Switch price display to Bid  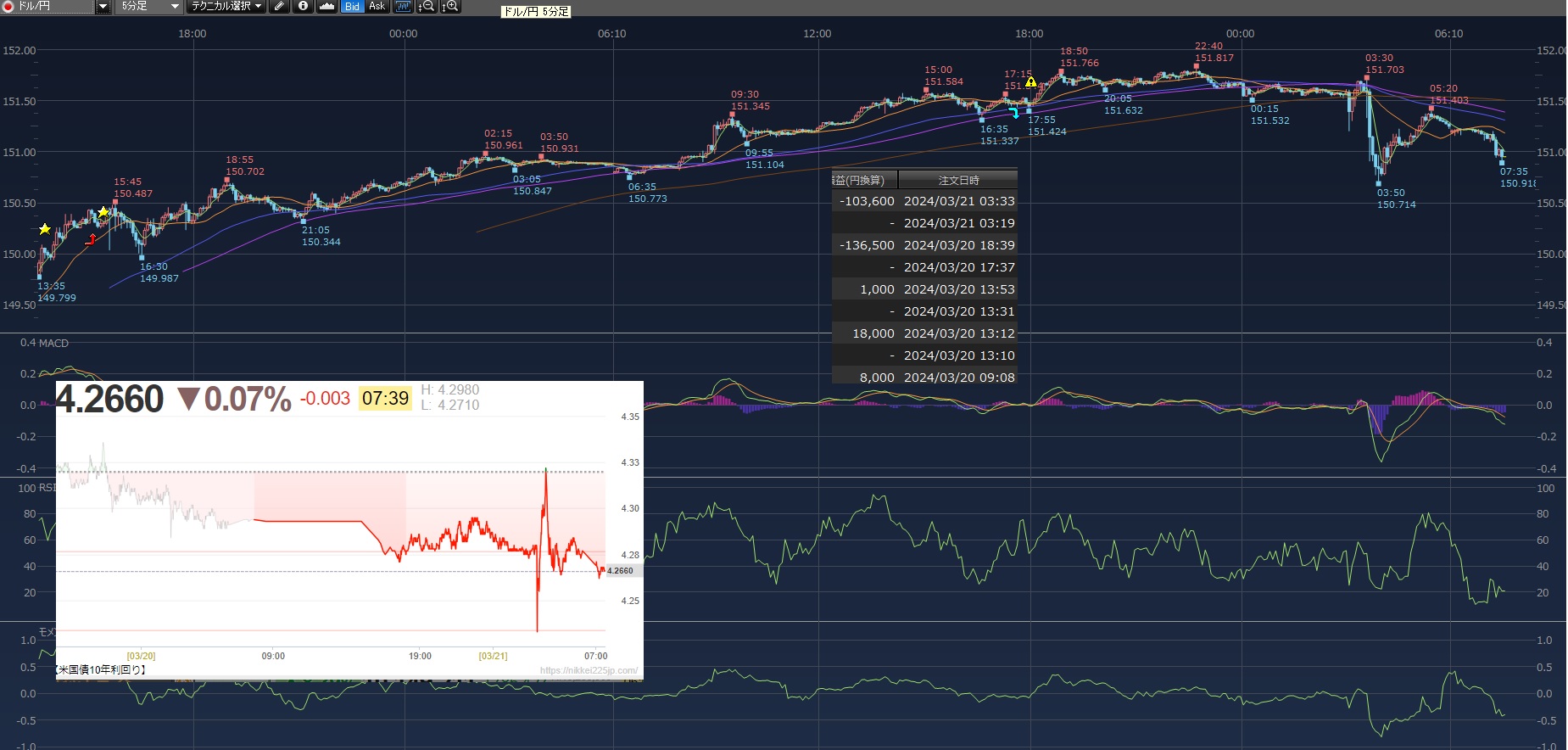pos(352,6)
